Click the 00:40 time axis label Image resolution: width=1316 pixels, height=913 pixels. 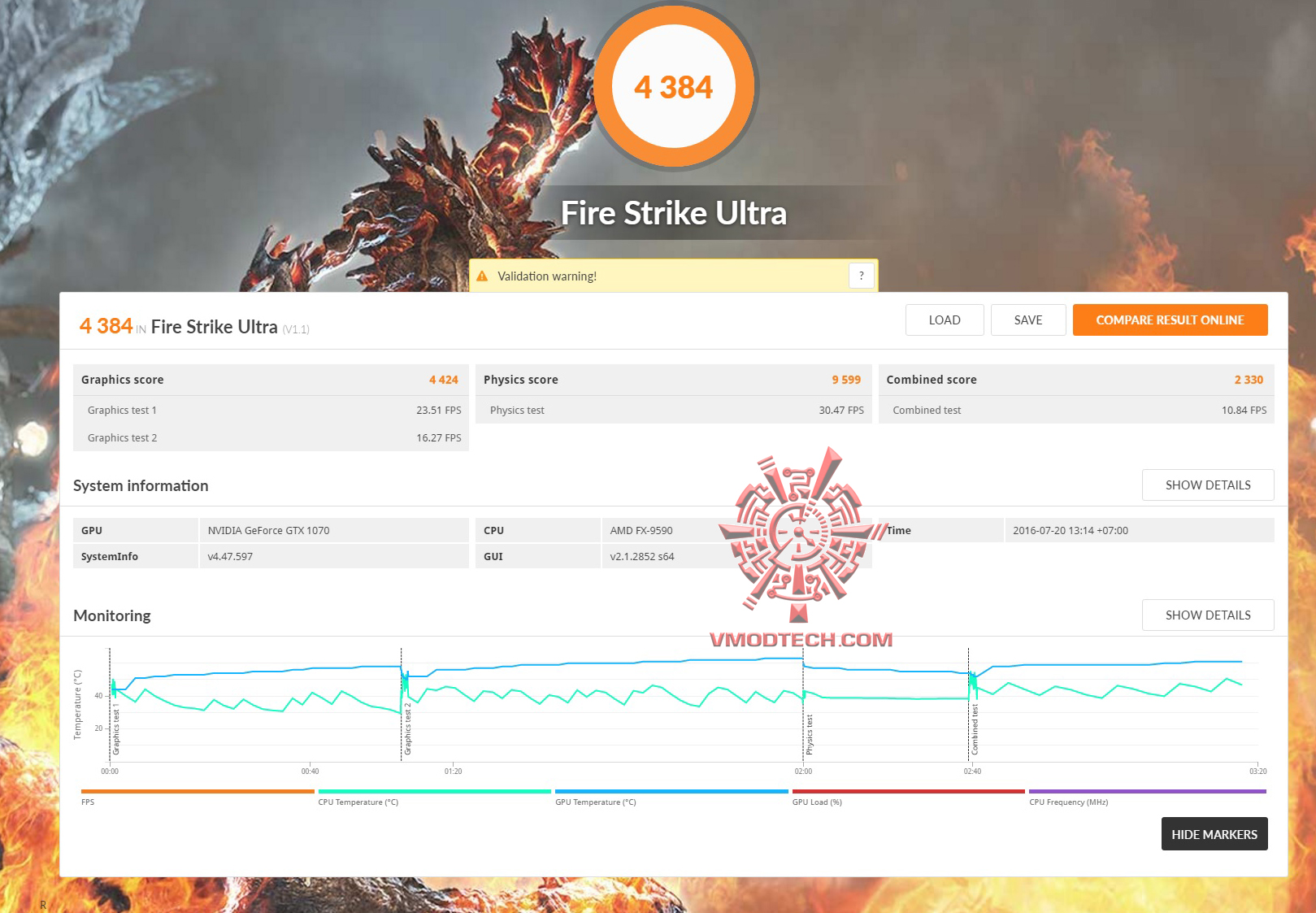coord(310,772)
